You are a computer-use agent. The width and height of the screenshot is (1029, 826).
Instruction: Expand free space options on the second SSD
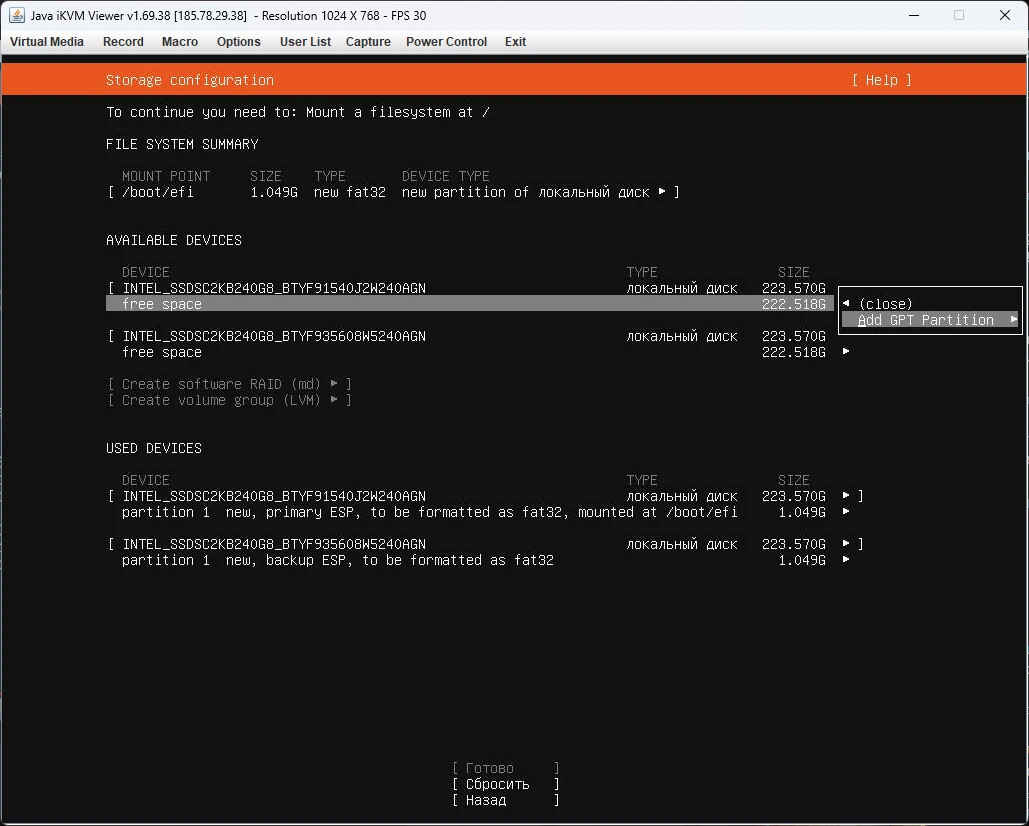click(846, 352)
